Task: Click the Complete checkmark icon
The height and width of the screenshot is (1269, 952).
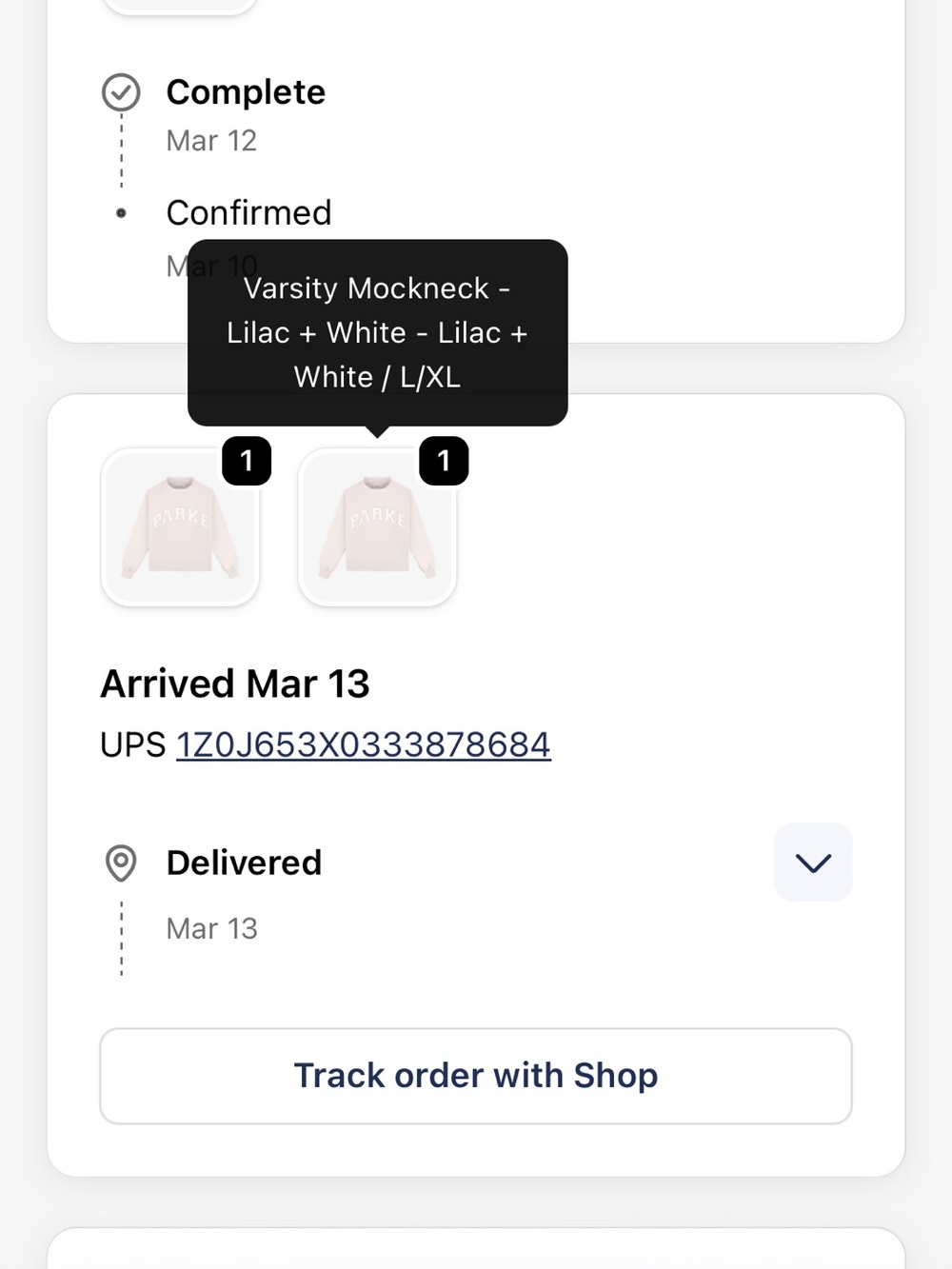Action: click(121, 92)
